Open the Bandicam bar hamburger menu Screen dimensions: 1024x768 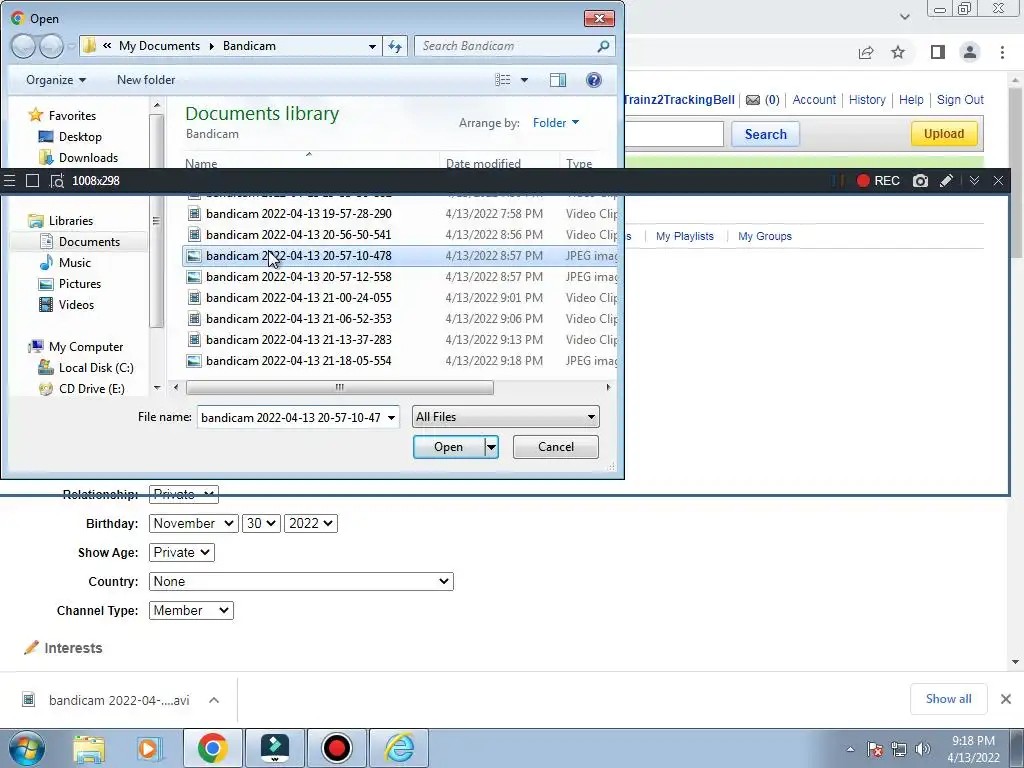click(x=9, y=181)
